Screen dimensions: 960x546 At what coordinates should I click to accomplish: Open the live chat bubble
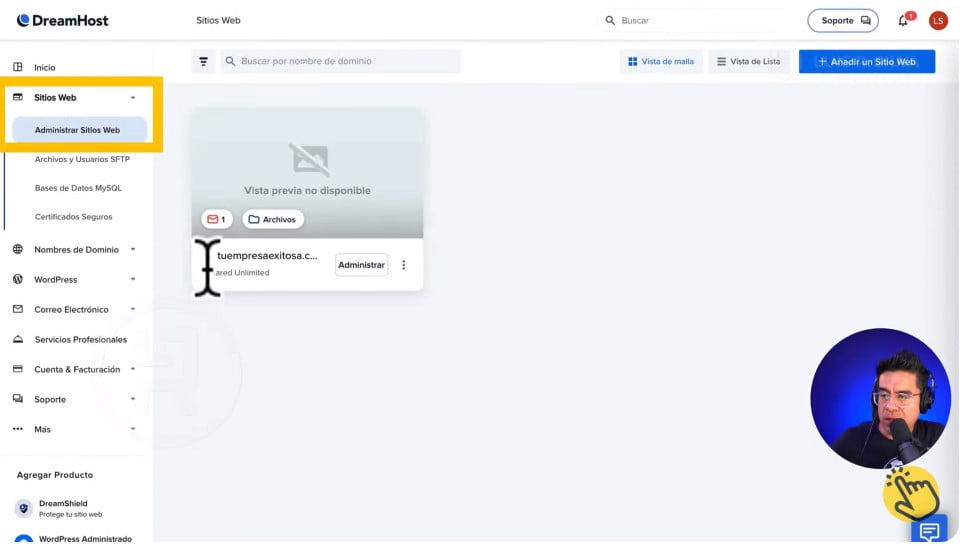pyautogui.click(x=929, y=531)
